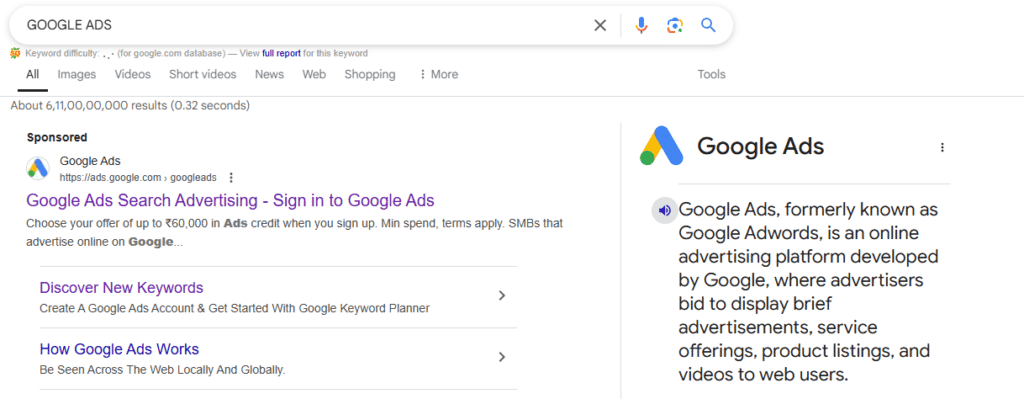The width and height of the screenshot is (1024, 399).
Task: Click large Google Ads logo in knowledge panel
Action: pos(662,146)
